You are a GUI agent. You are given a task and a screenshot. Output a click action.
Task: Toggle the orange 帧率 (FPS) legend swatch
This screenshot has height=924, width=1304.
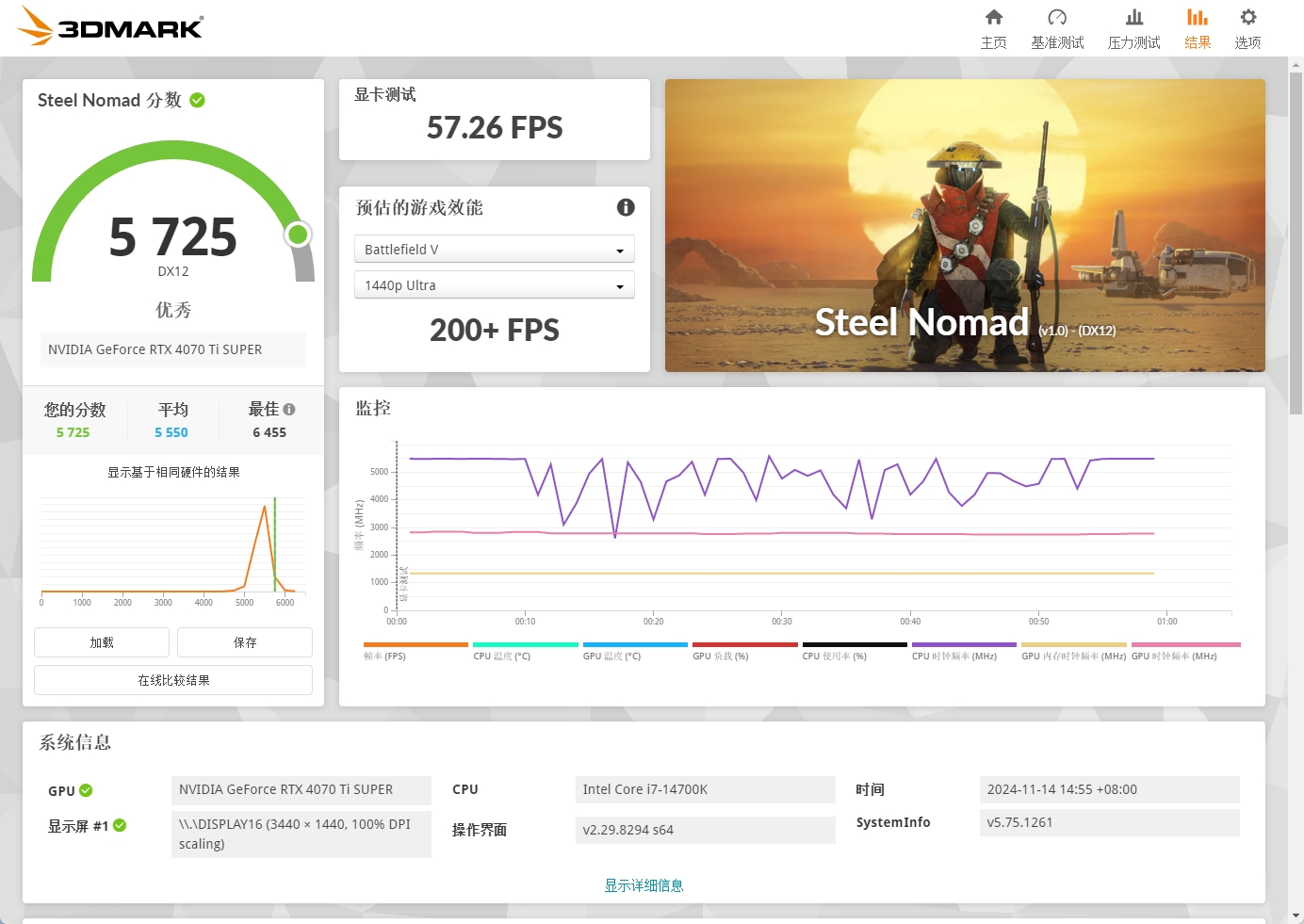click(416, 645)
